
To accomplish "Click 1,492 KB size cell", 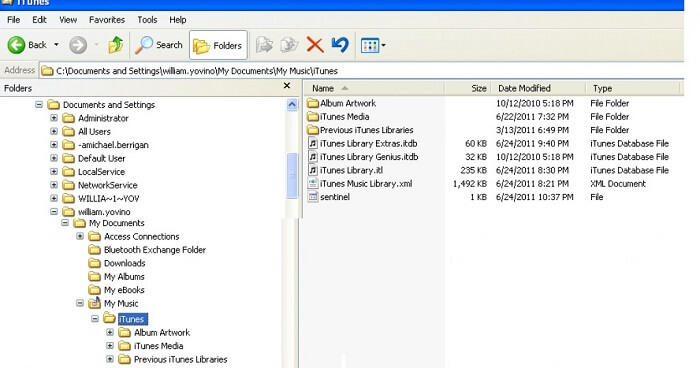I will point(470,184).
